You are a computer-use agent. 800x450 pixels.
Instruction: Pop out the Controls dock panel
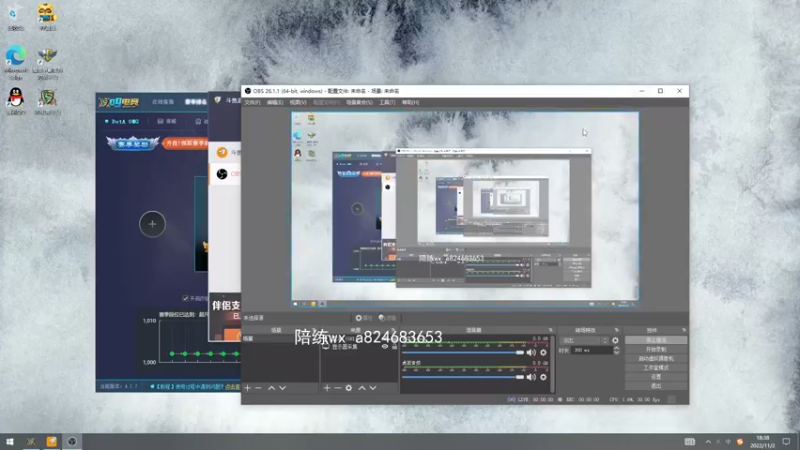tap(684, 330)
